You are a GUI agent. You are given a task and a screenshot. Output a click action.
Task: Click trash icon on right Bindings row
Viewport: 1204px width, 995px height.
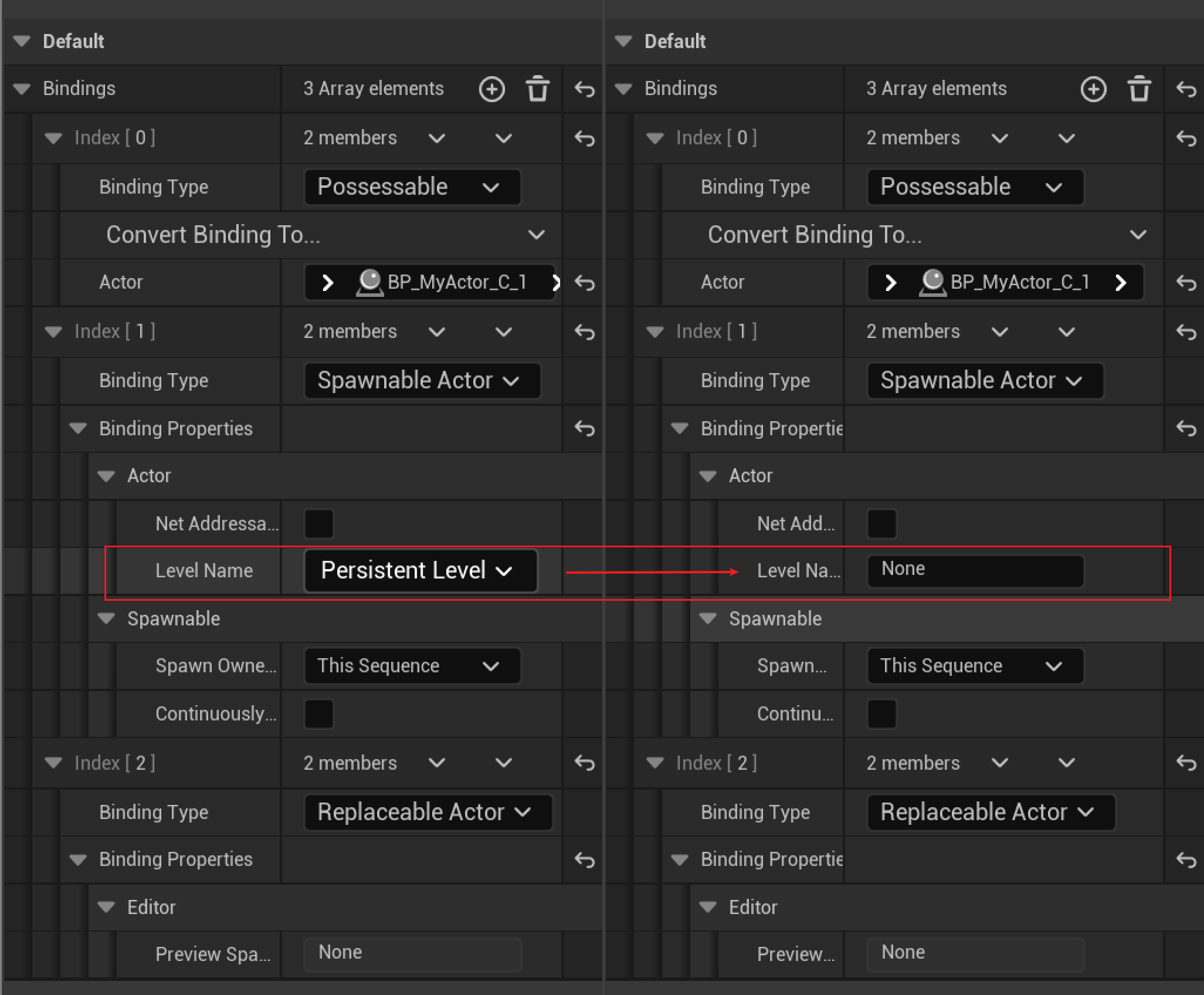tap(1139, 90)
